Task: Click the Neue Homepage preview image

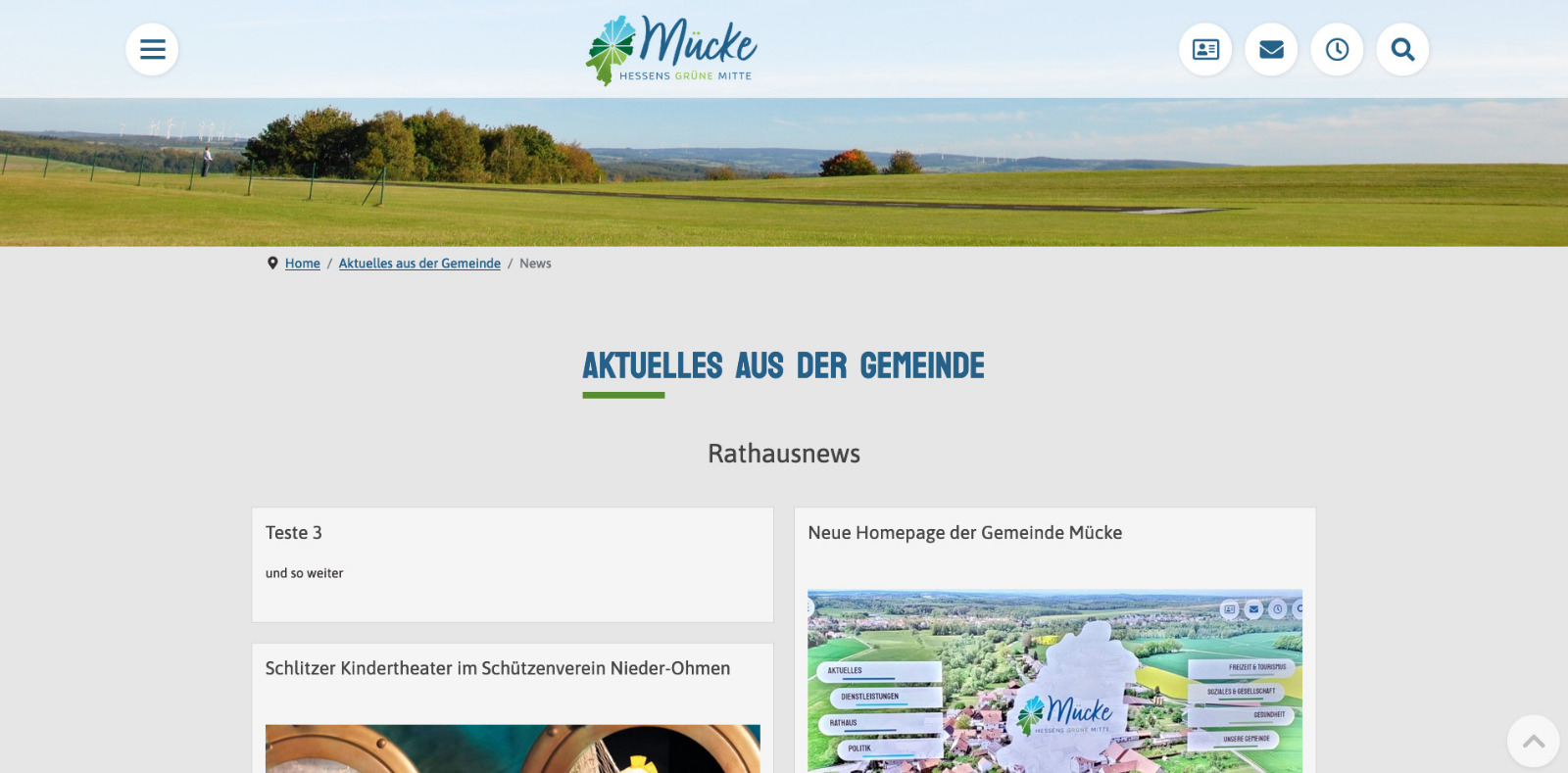Action: [x=1054, y=681]
